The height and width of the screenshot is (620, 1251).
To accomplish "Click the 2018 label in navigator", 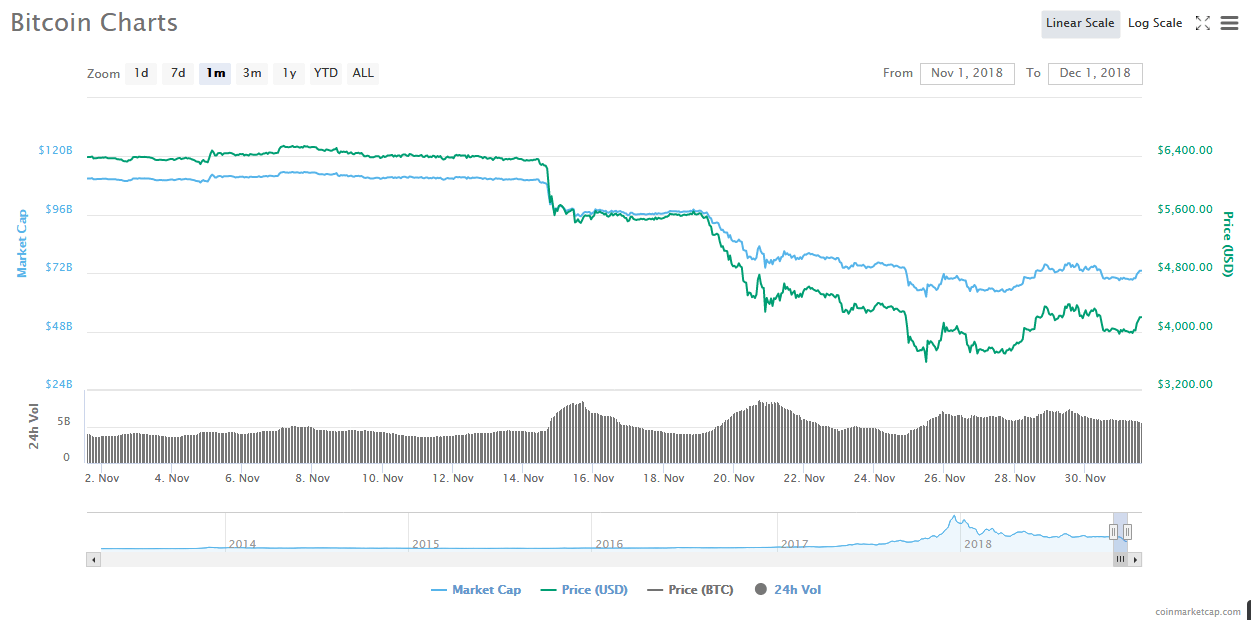I will [x=977, y=544].
